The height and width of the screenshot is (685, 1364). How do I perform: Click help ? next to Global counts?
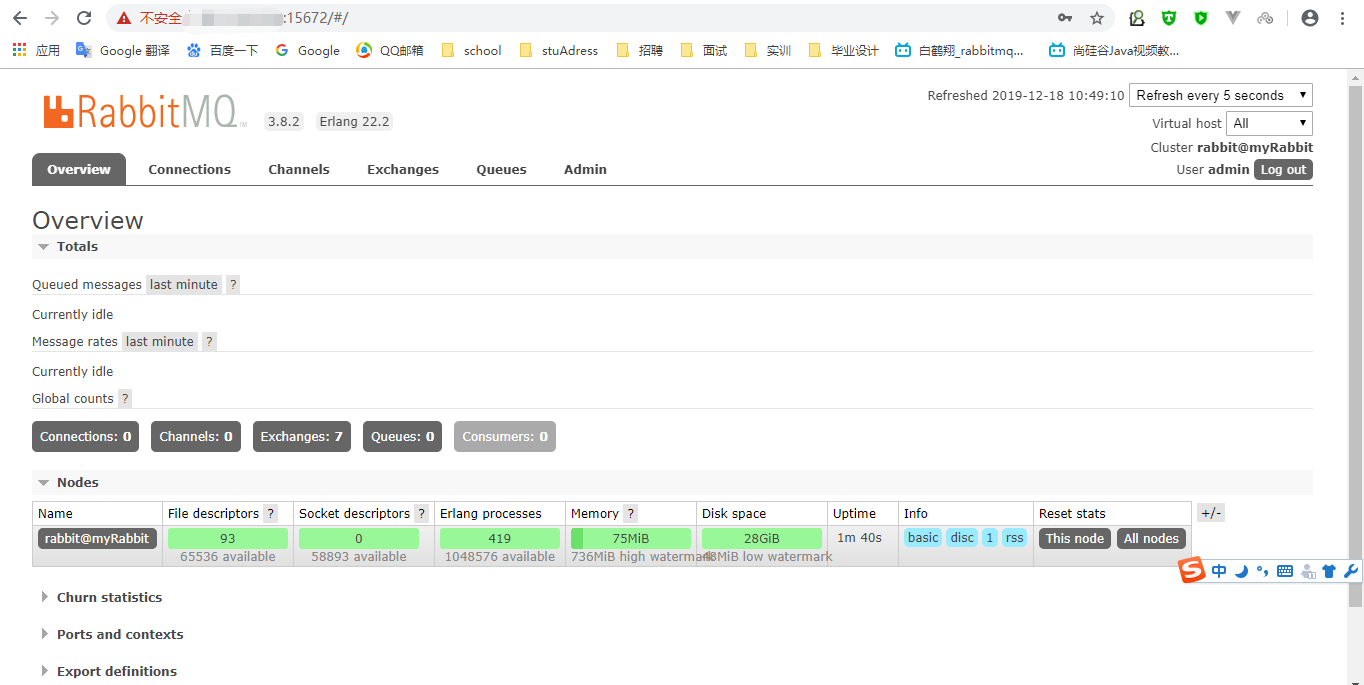125,398
